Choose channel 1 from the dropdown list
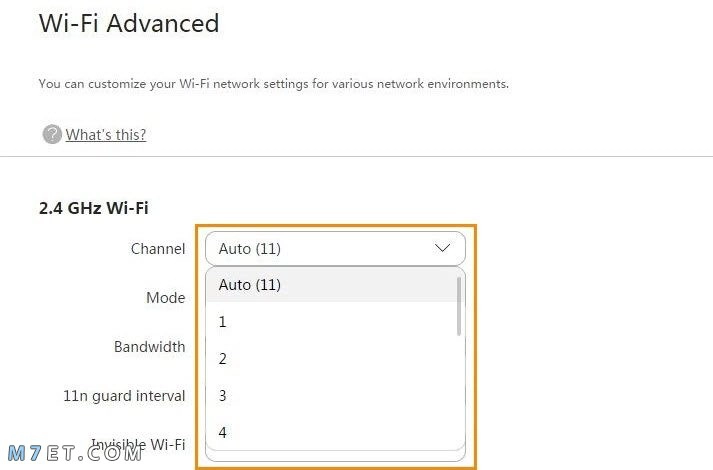The width and height of the screenshot is (713, 470). (332, 322)
